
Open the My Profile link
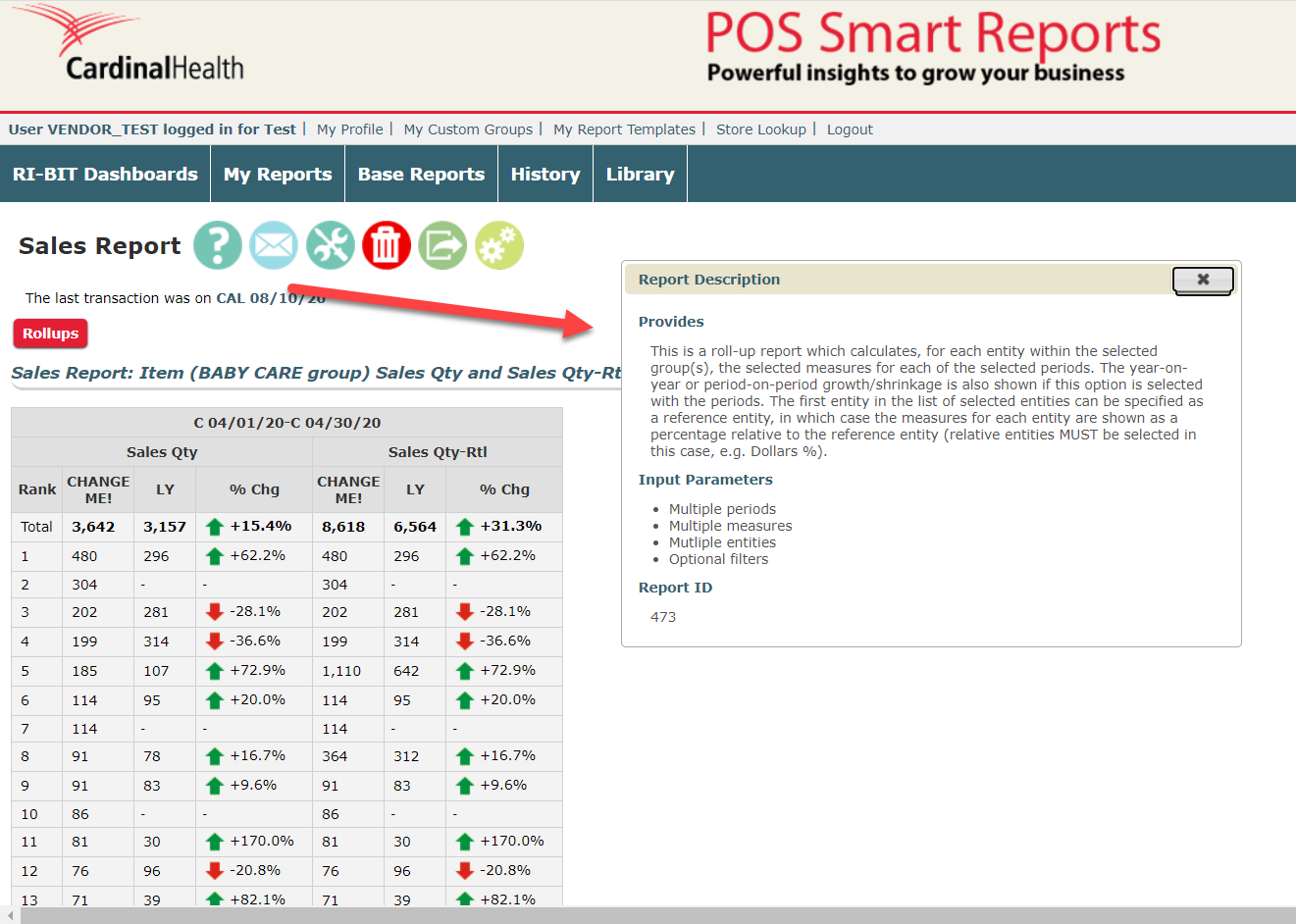pos(349,129)
